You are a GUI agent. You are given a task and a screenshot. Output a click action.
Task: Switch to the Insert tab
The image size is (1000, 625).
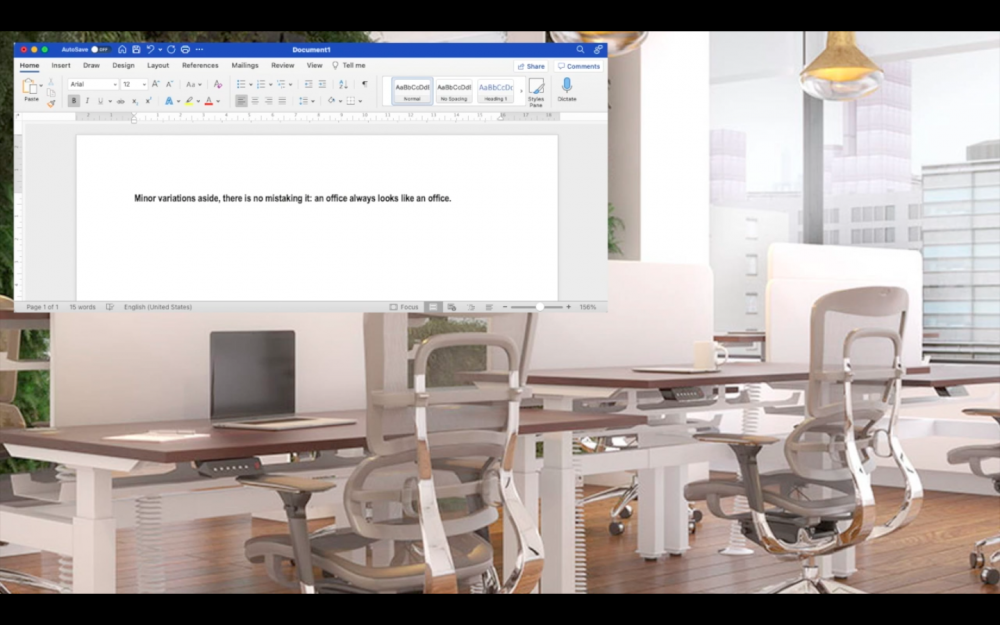[61, 66]
